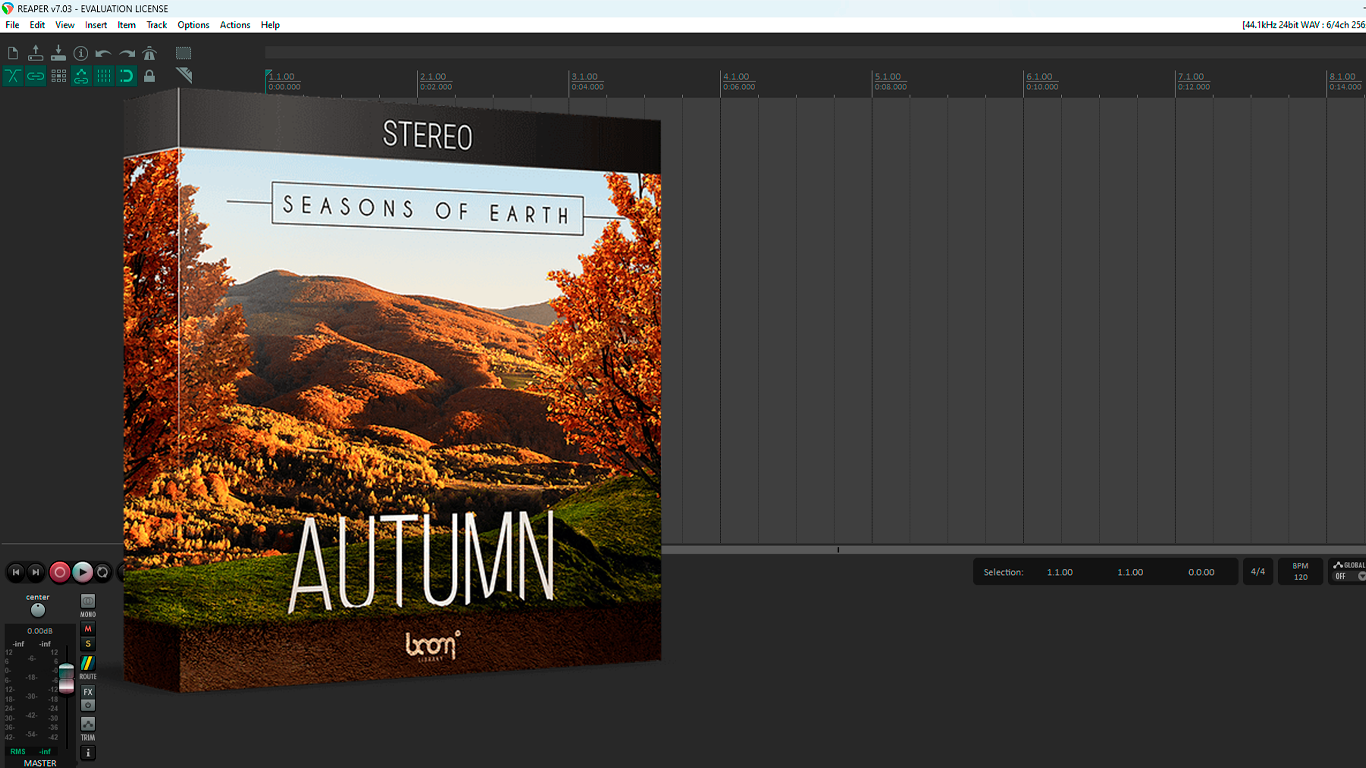Click the horizontal scrollbar below the arrange view
This screenshot has width=1366, height=768.
(x=1013, y=549)
